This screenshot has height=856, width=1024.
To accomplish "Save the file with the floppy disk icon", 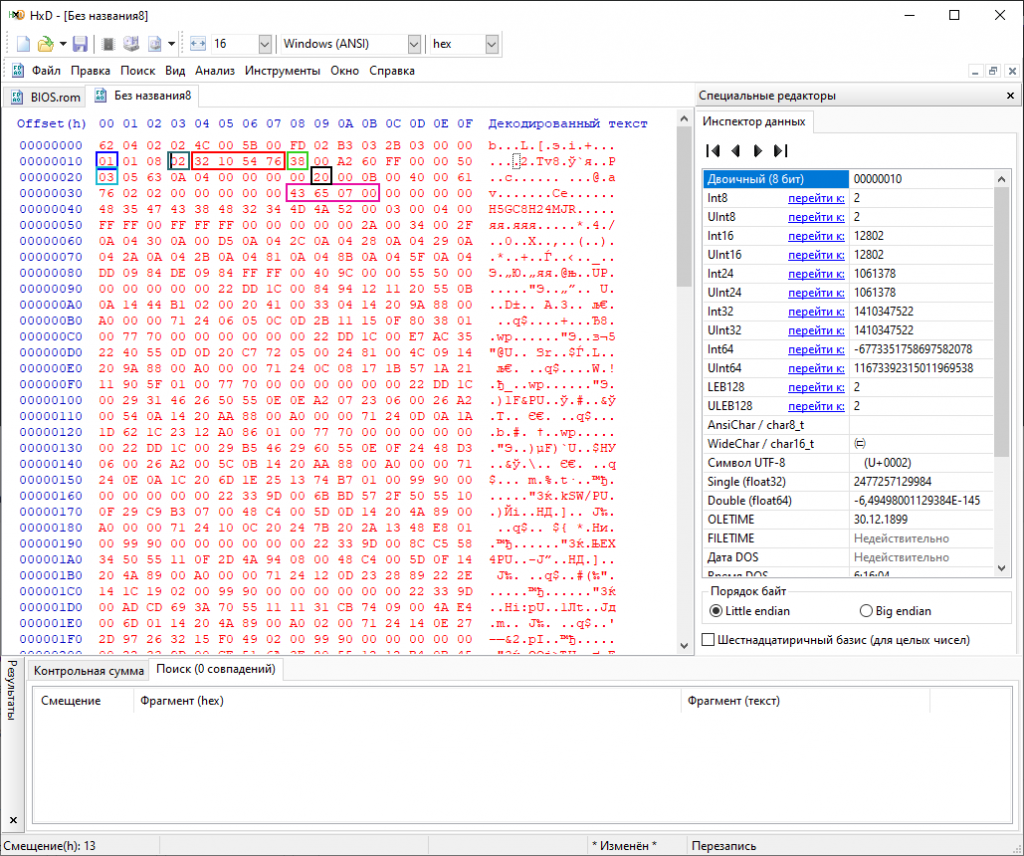I will pos(80,44).
